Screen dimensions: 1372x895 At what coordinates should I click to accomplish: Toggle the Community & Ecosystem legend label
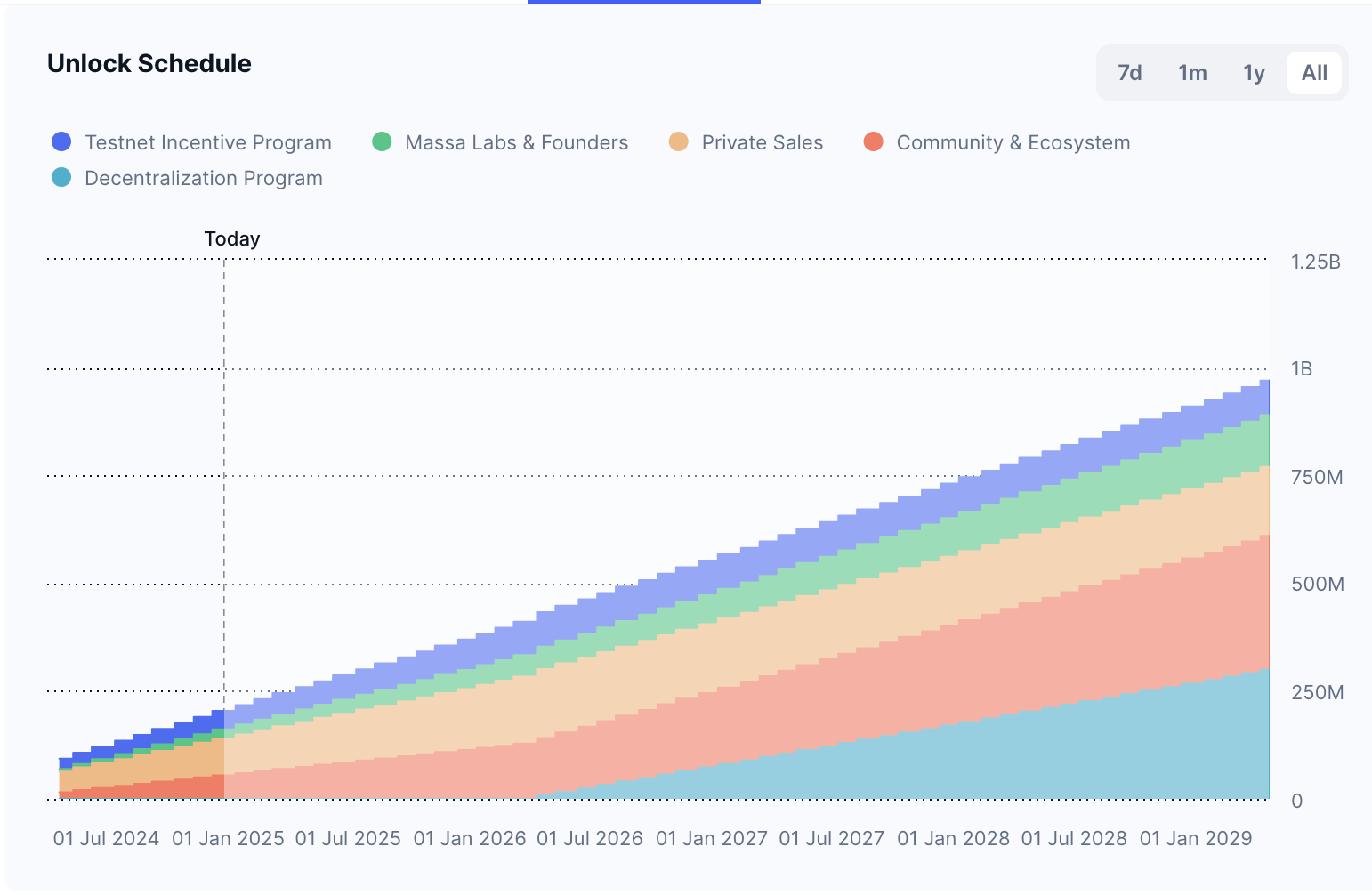click(x=1013, y=142)
